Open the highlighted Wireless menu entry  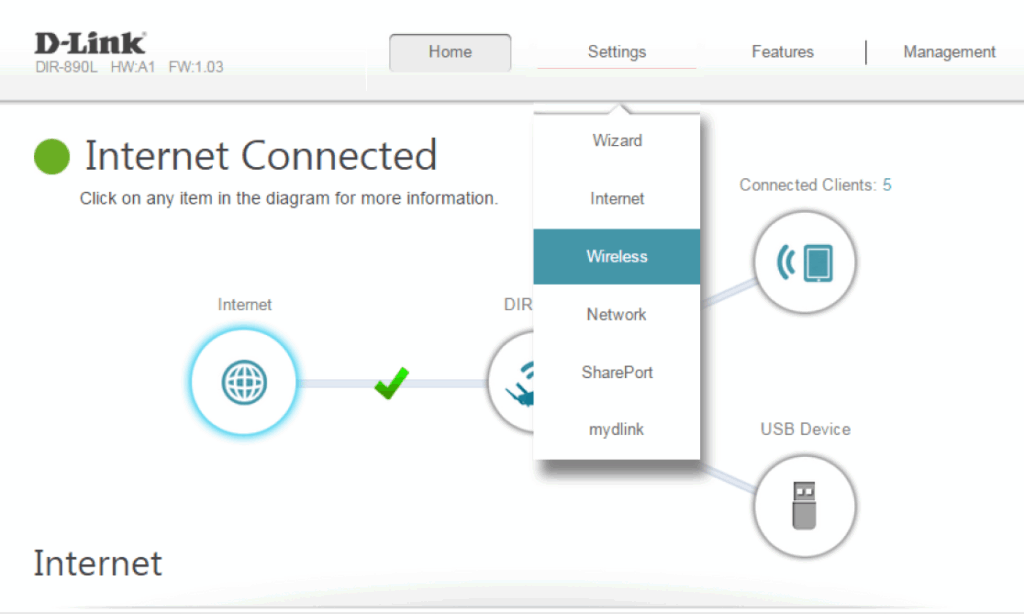pyautogui.click(x=617, y=257)
